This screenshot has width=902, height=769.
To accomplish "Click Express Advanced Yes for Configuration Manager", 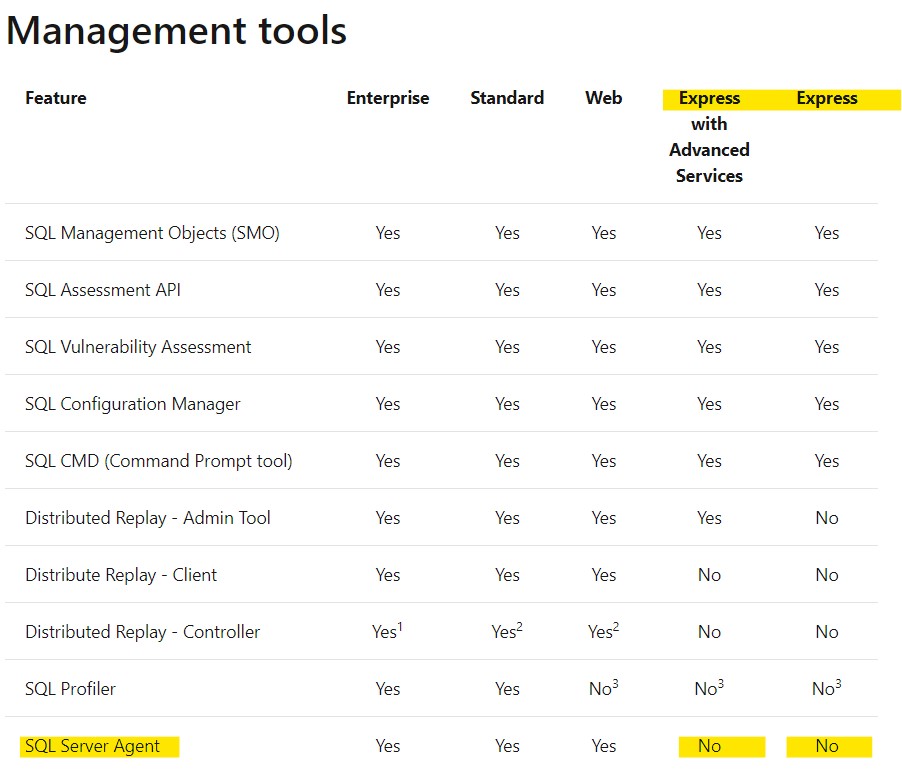I will tap(709, 404).
